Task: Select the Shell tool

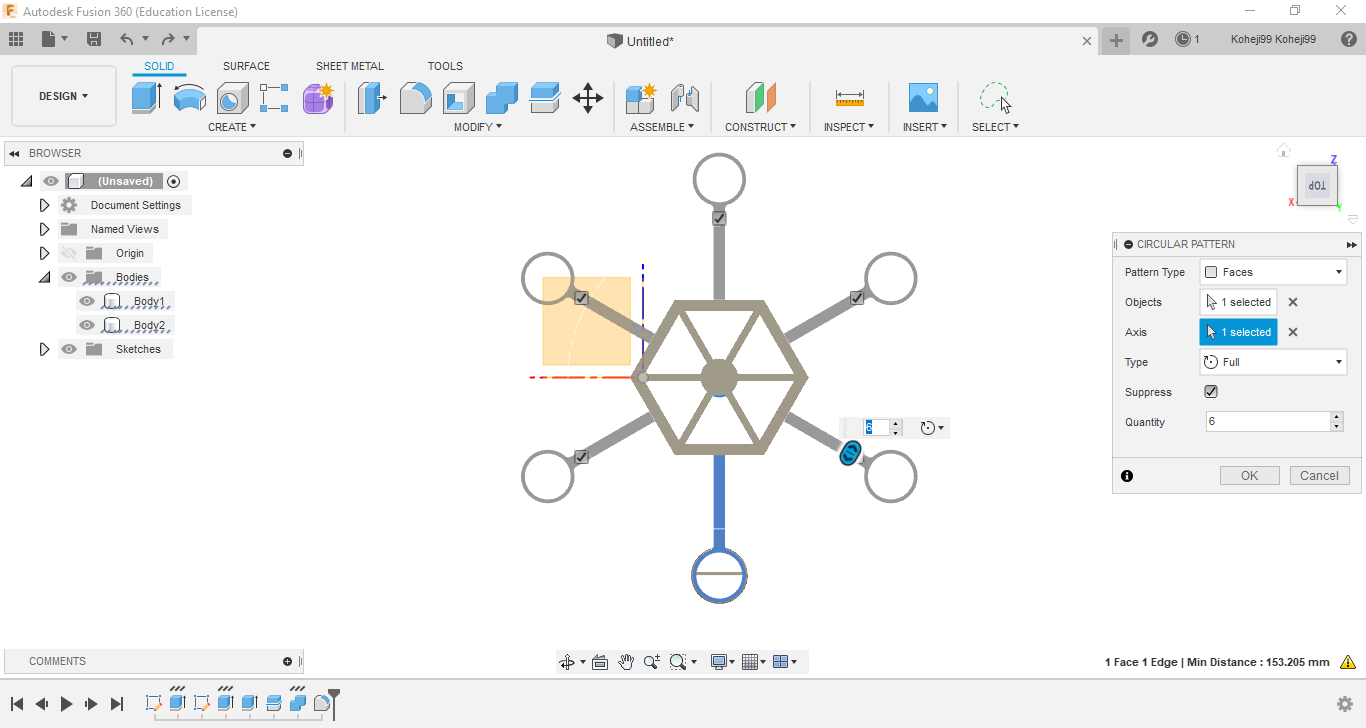Action: (459, 98)
